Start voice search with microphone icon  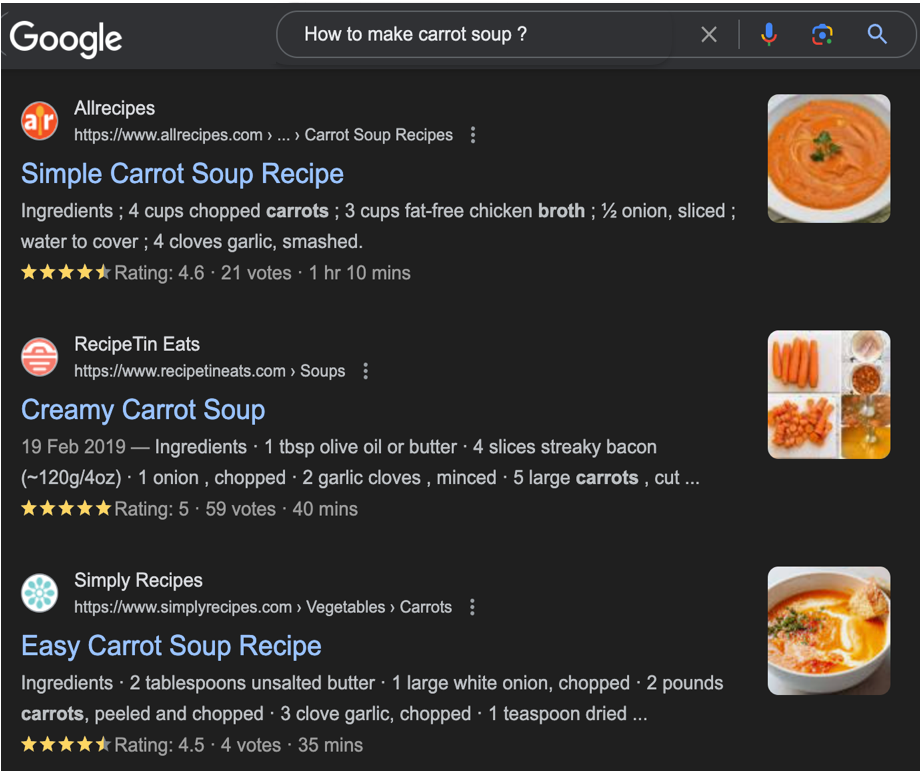(768, 35)
